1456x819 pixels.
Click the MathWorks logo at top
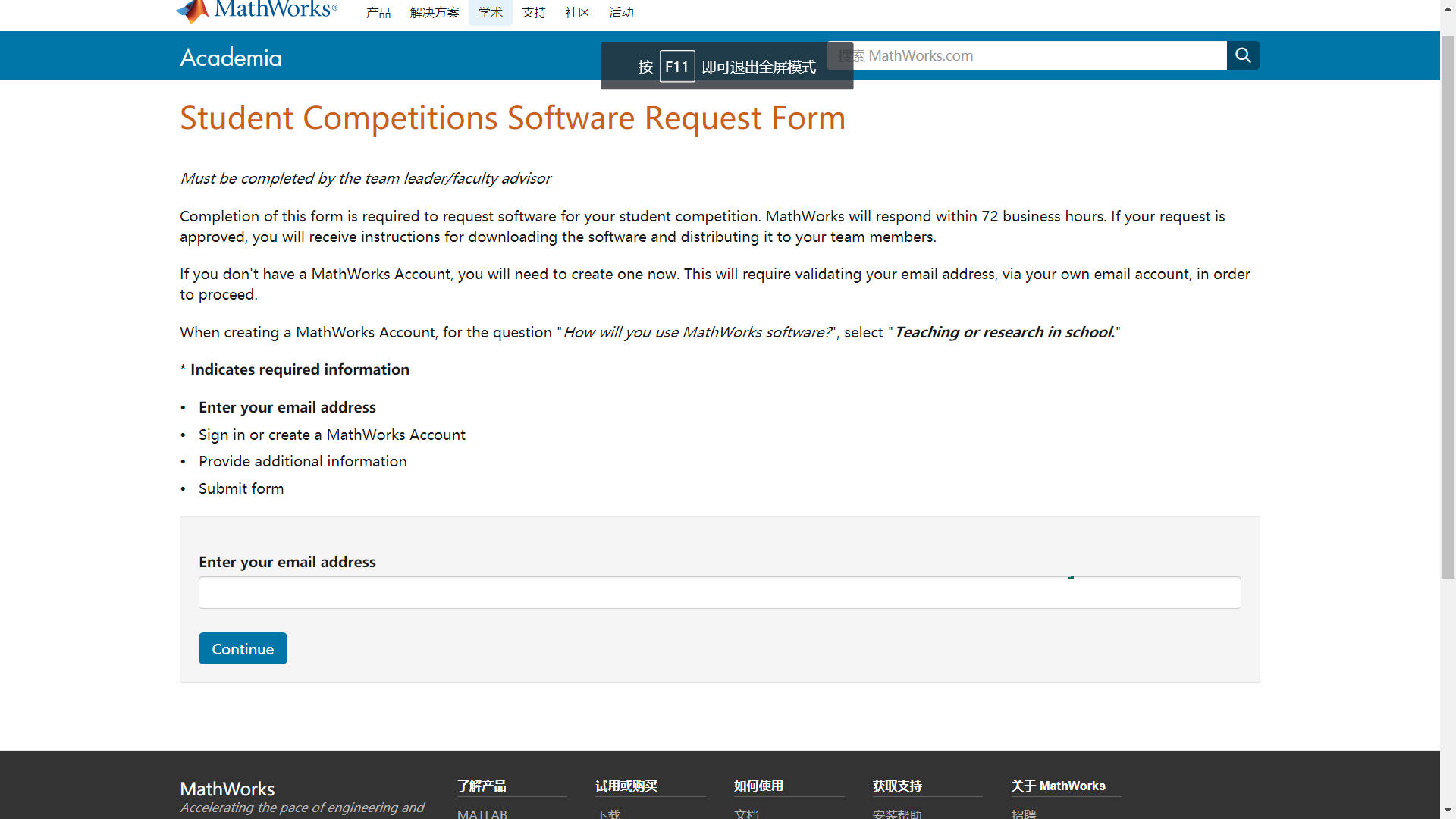[x=257, y=11]
